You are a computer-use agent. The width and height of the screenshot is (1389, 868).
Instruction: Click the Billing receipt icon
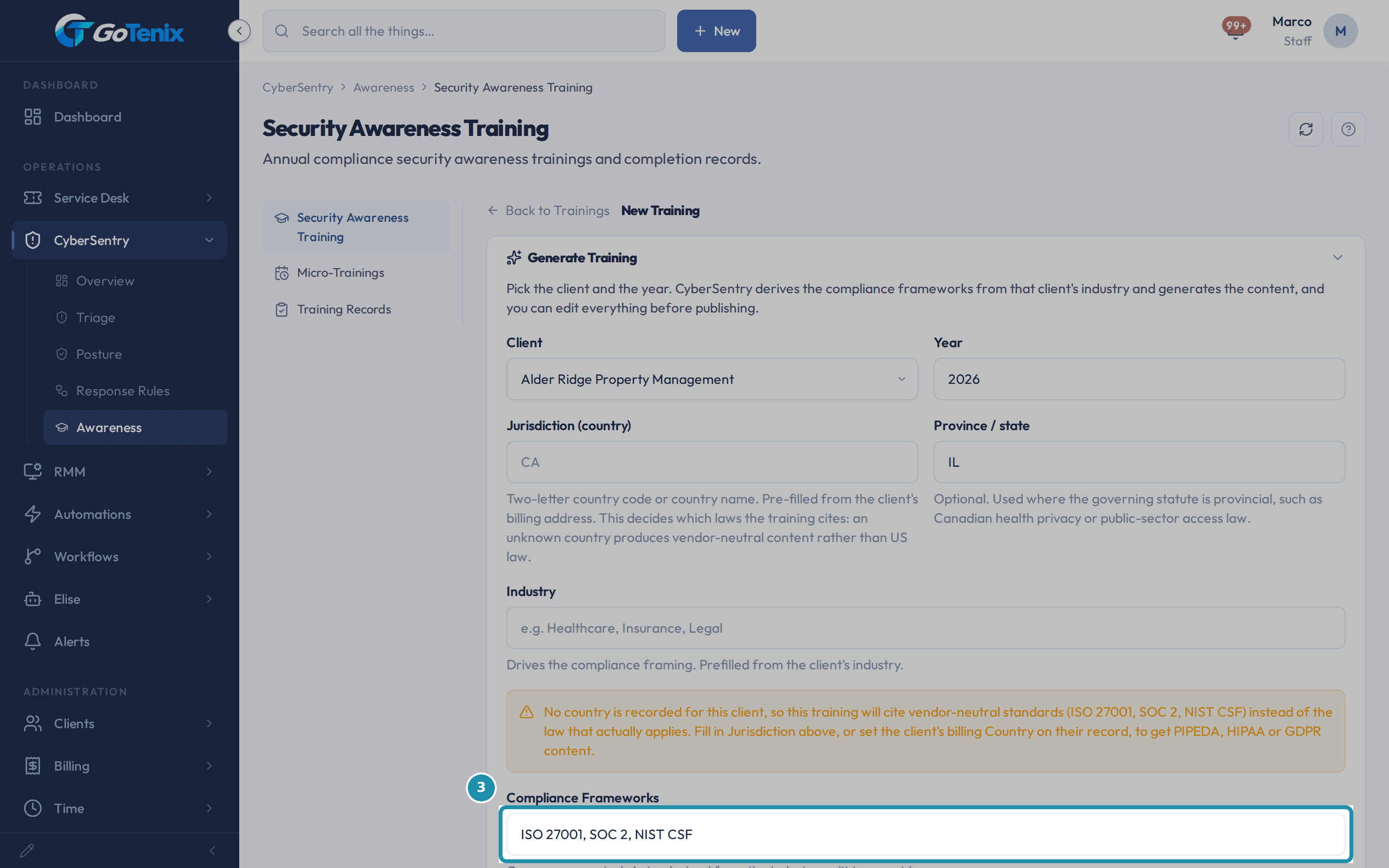33,766
